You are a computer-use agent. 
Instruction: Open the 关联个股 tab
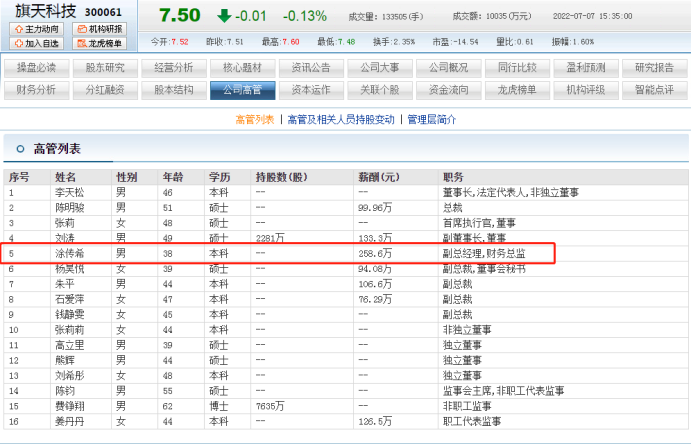(380, 90)
